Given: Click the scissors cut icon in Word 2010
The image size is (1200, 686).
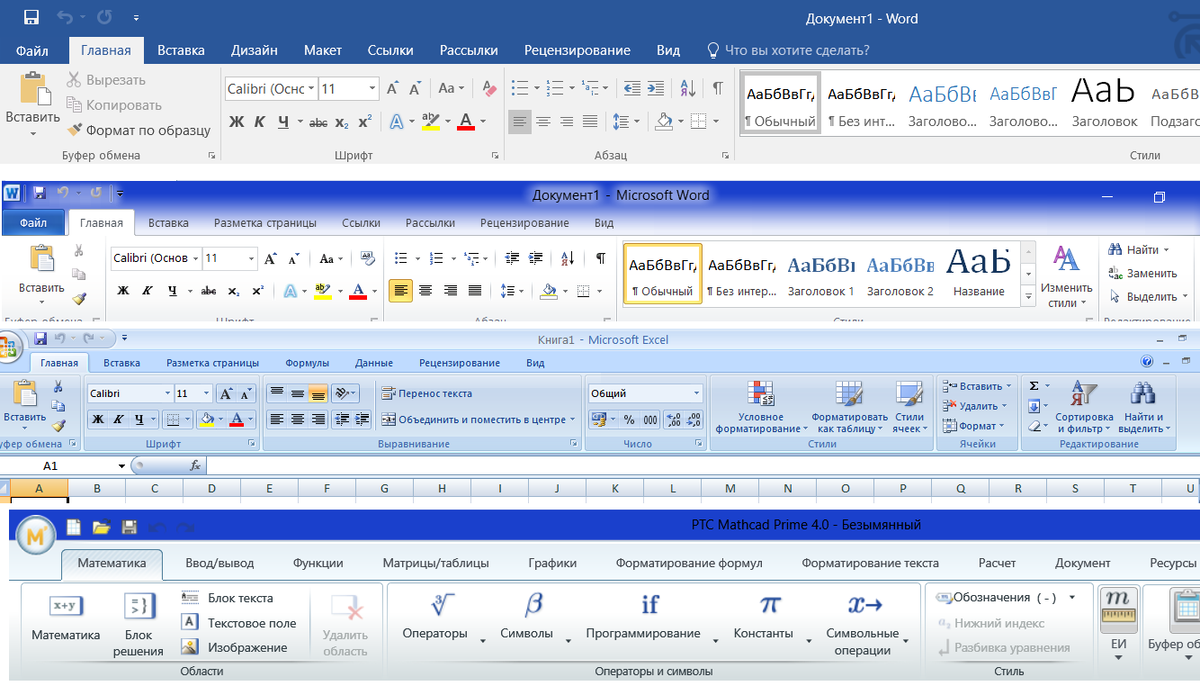Looking at the screenshot, I should tap(78, 251).
